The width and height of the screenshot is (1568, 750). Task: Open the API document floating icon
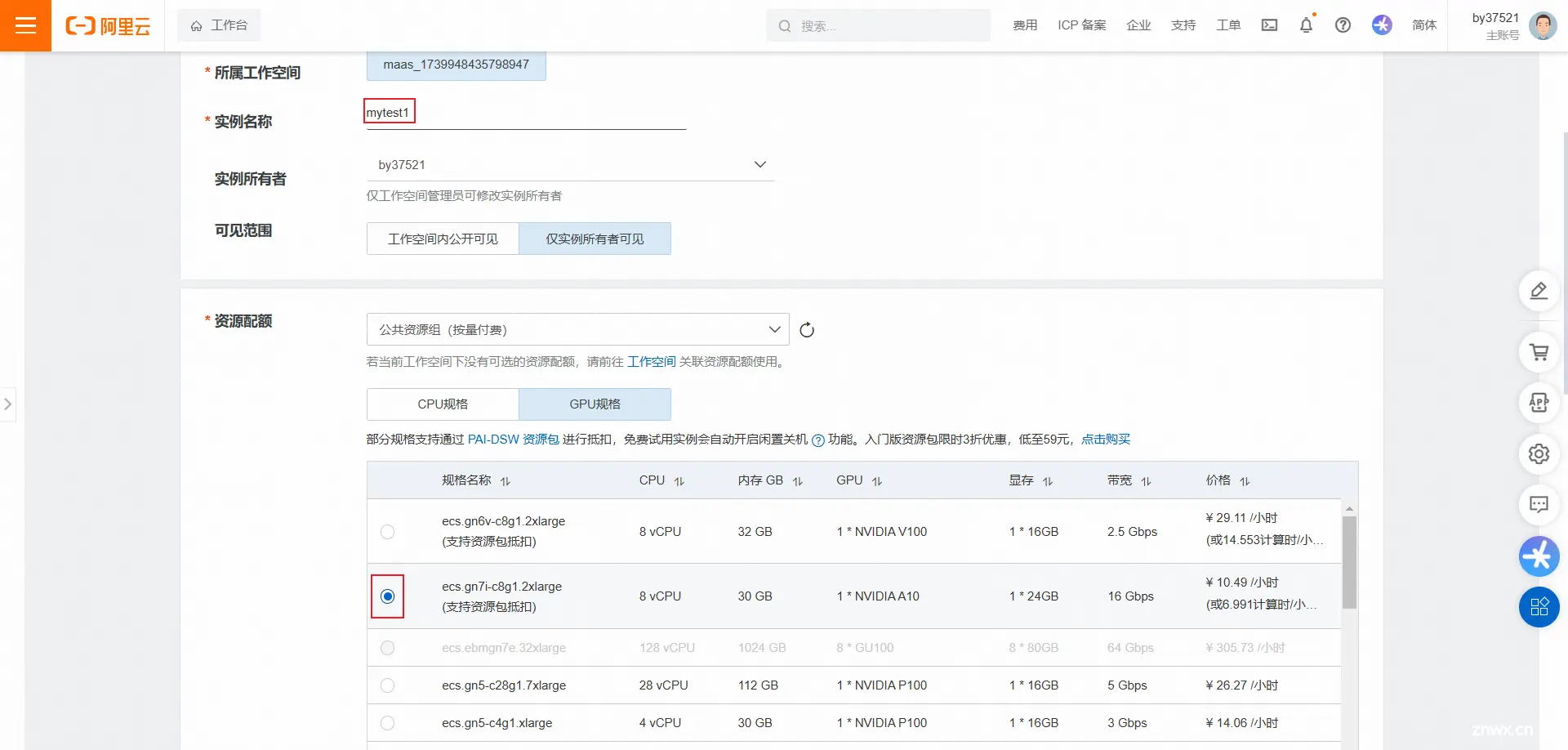point(1539,403)
